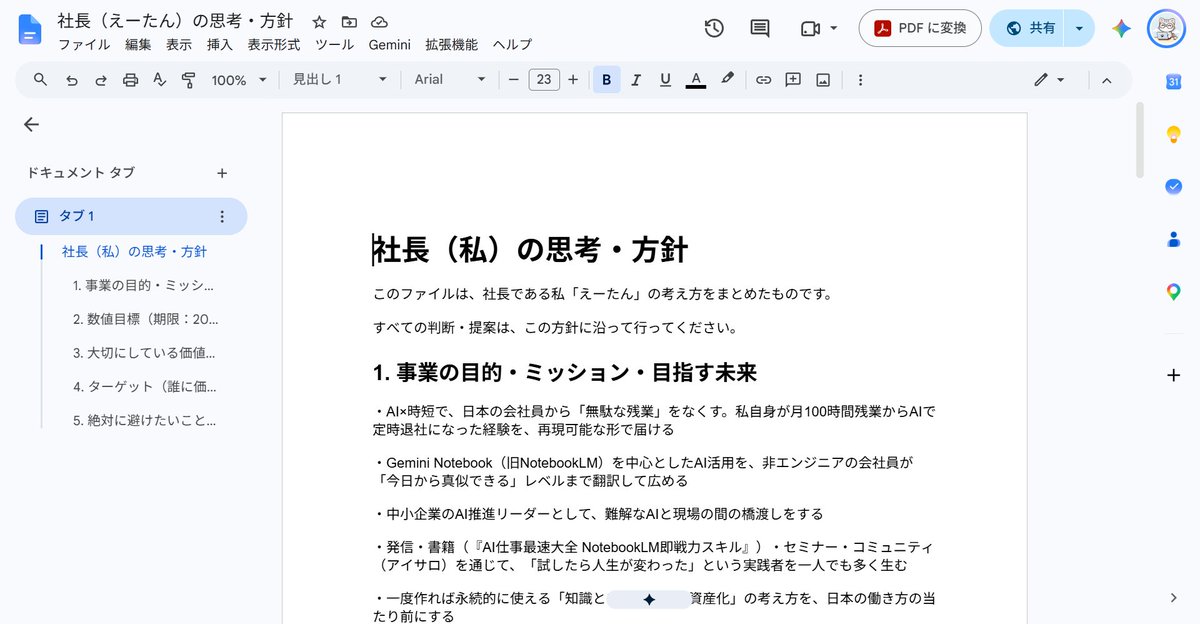Select the paint format tool
The image size is (1200, 624).
click(188, 80)
